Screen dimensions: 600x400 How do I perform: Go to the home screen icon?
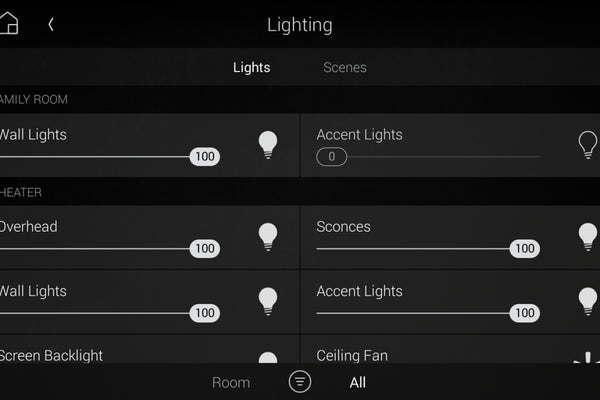click(9, 23)
